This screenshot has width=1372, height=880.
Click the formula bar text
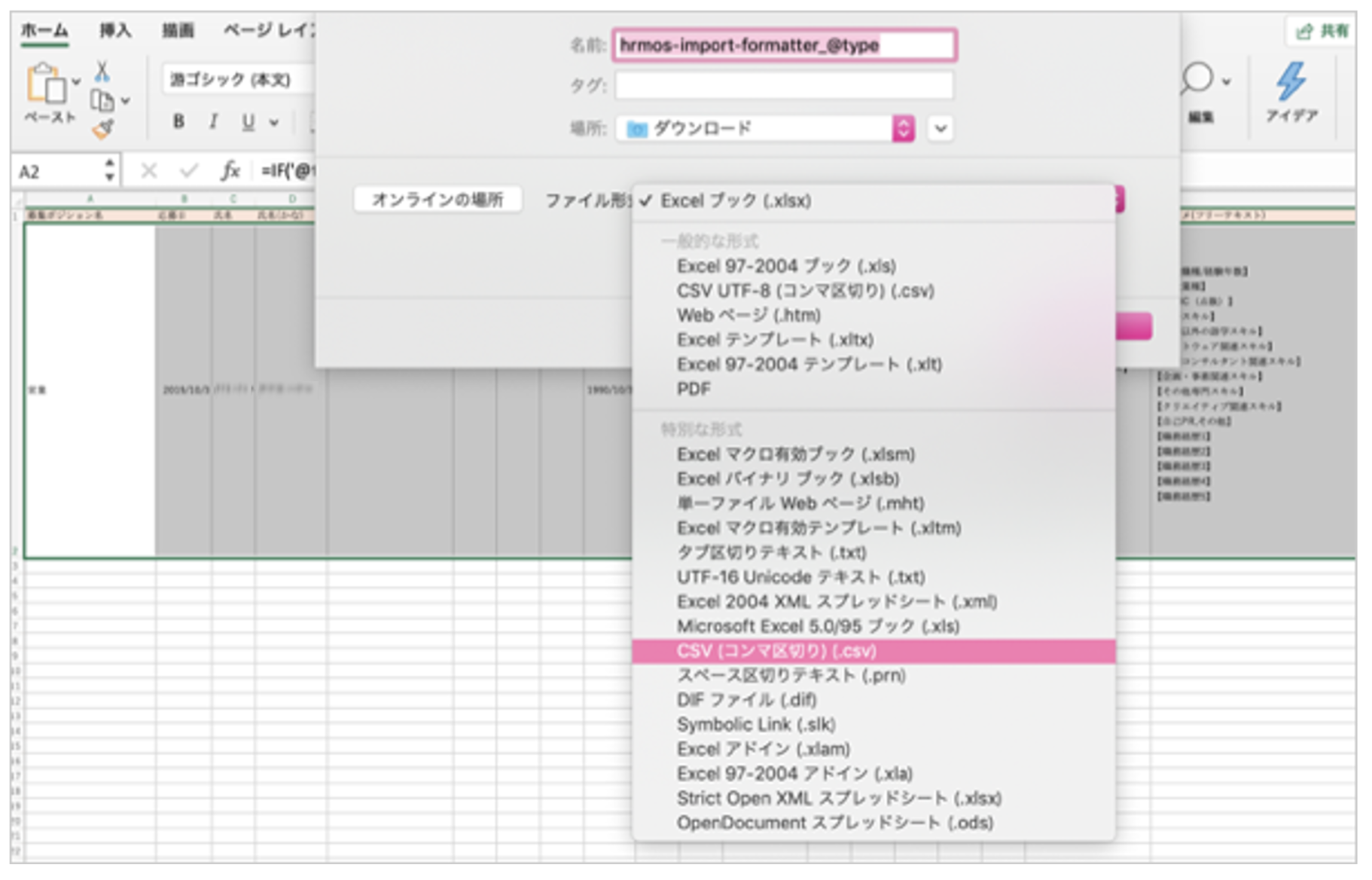click(x=286, y=171)
